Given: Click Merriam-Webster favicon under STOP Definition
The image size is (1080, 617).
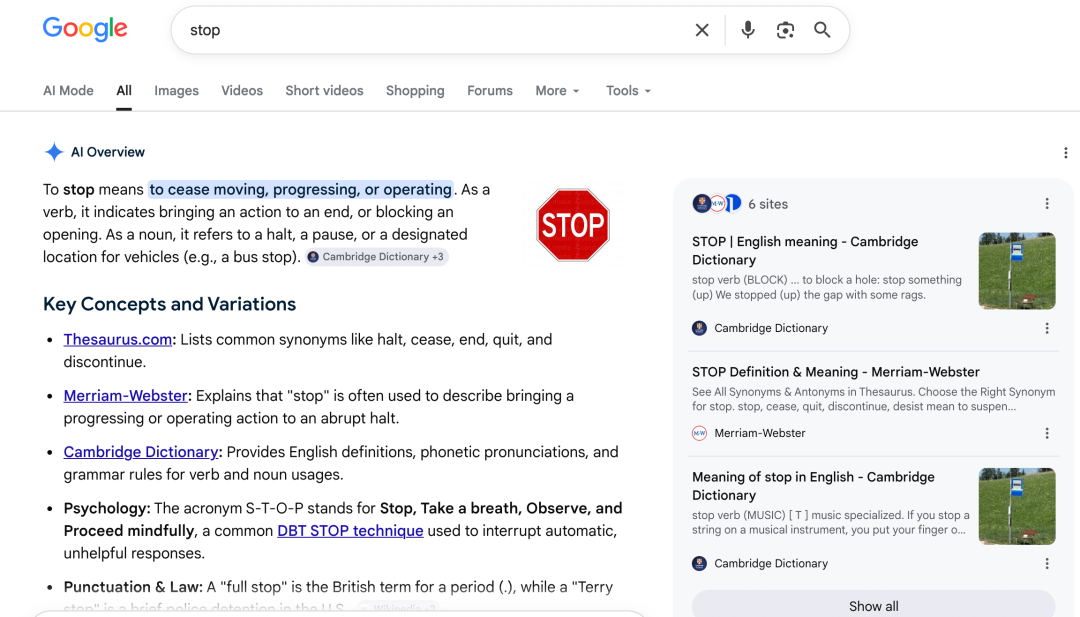Looking at the screenshot, I should coord(699,433).
